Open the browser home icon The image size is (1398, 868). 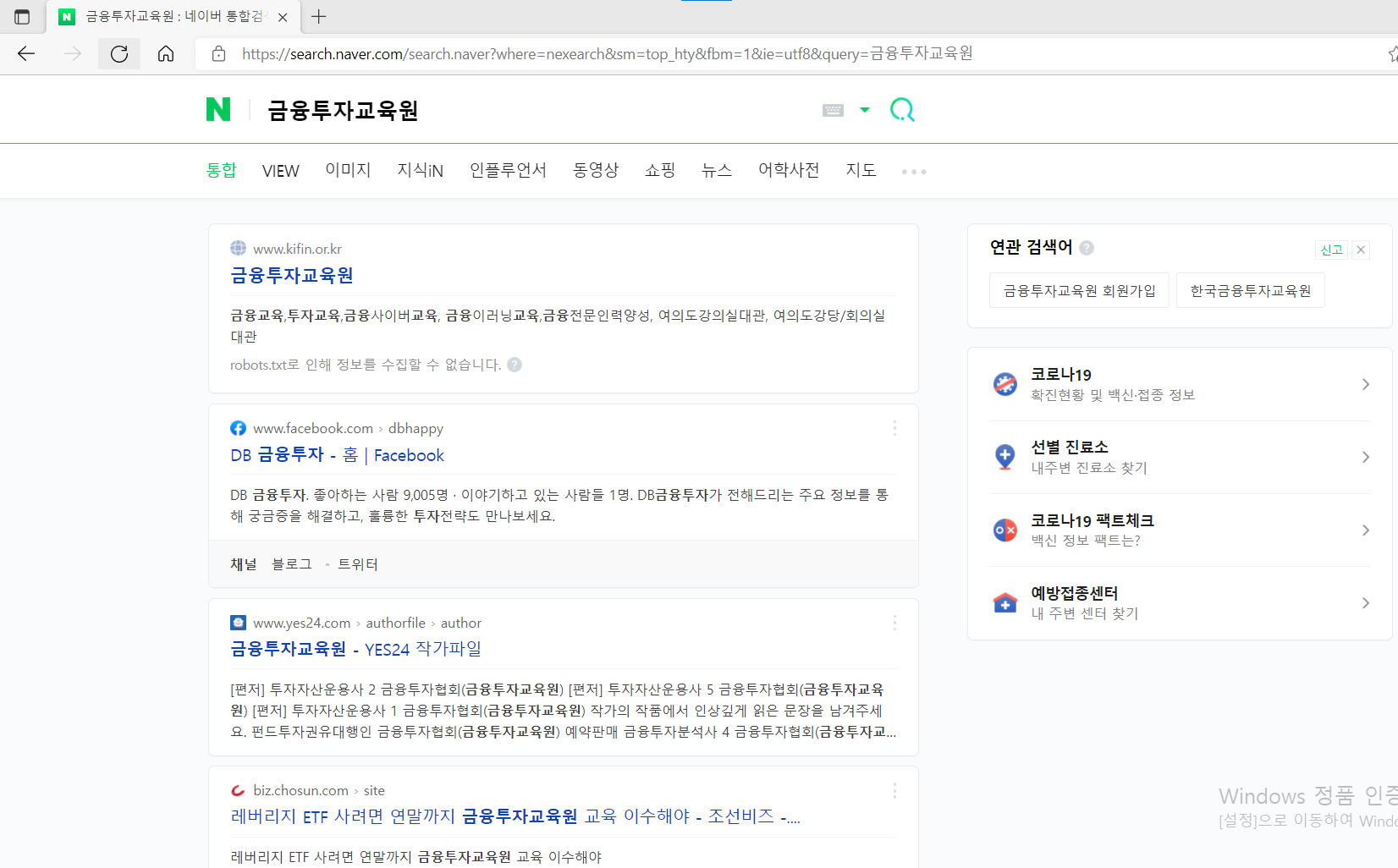click(166, 54)
